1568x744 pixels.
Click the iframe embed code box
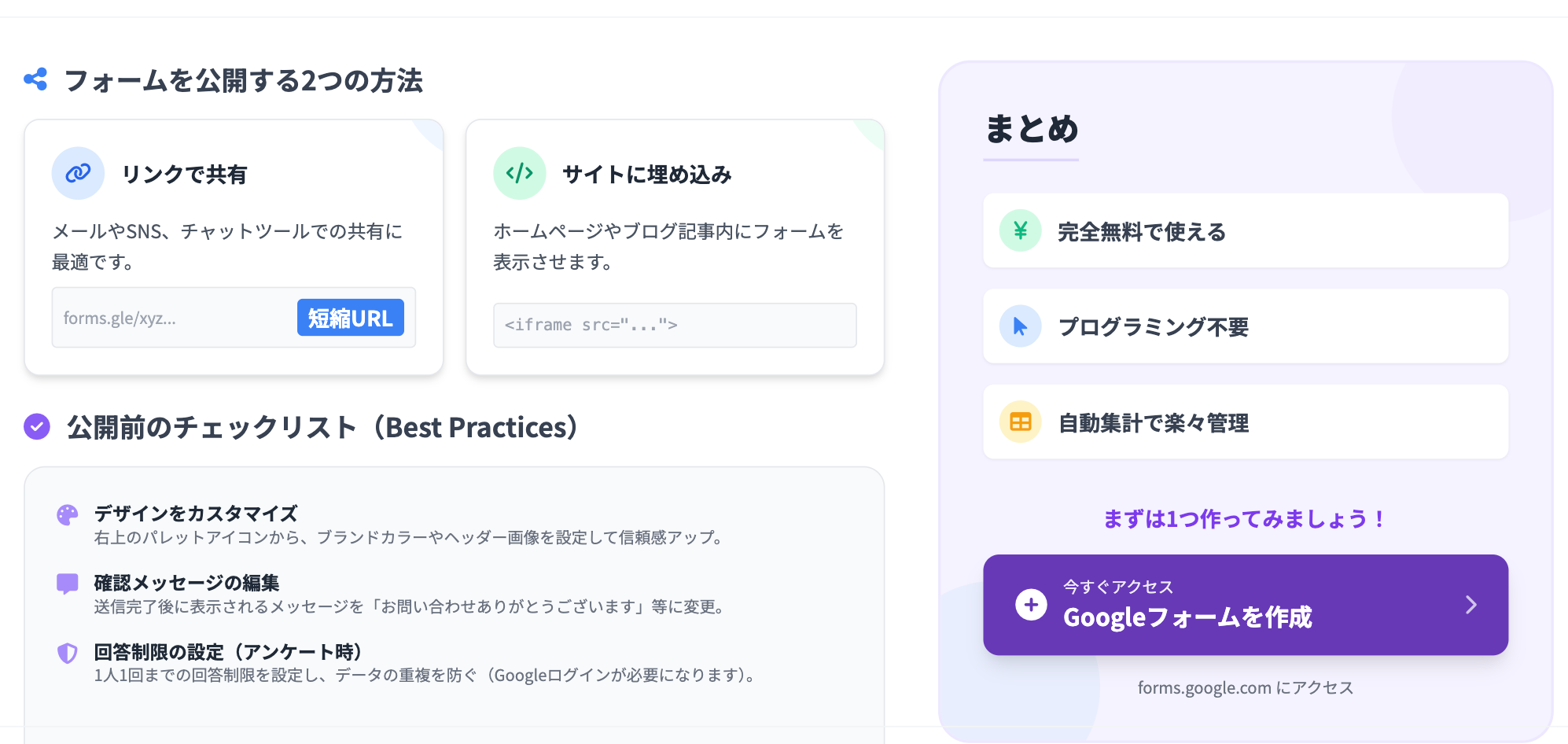(674, 325)
